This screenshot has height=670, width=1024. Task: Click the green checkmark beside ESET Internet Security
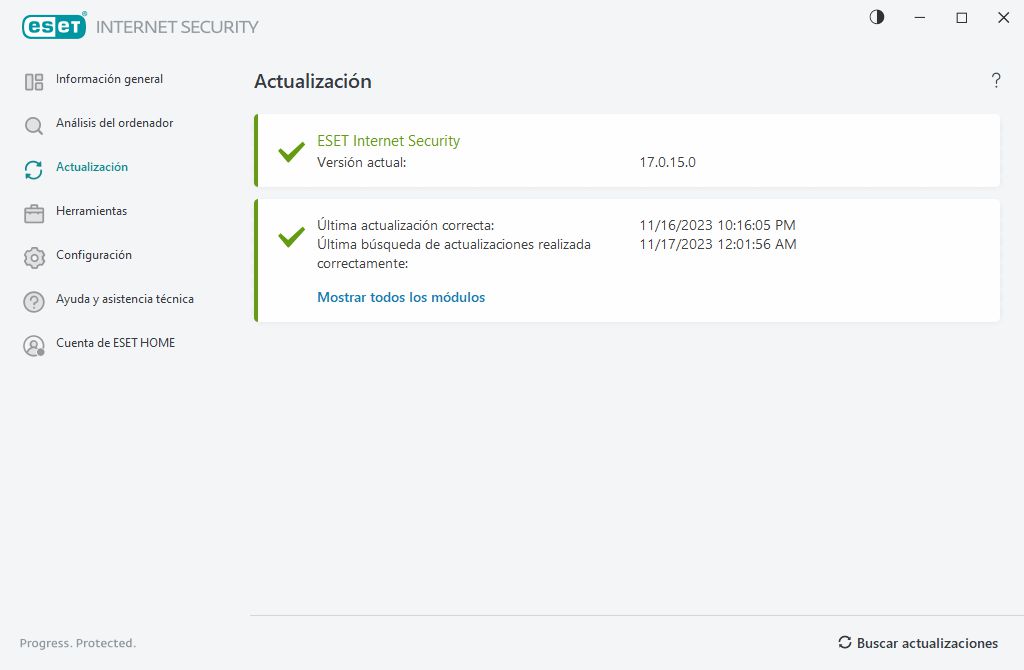(290, 152)
